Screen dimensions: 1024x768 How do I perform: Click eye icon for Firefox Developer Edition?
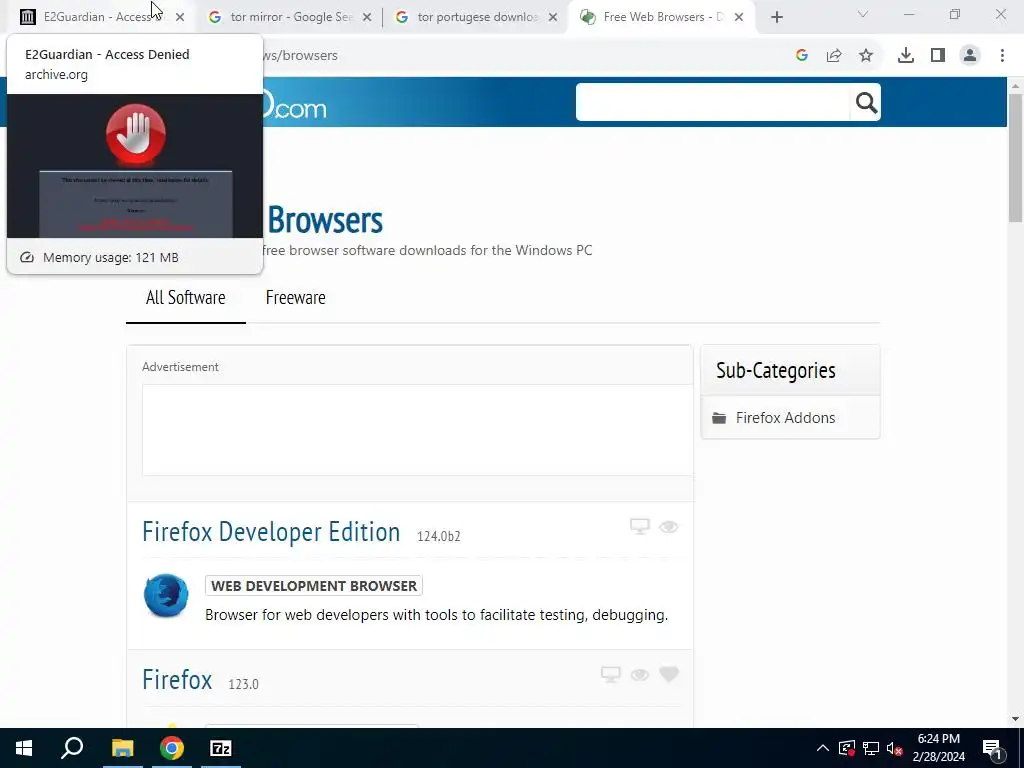click(x=669, y=527)
